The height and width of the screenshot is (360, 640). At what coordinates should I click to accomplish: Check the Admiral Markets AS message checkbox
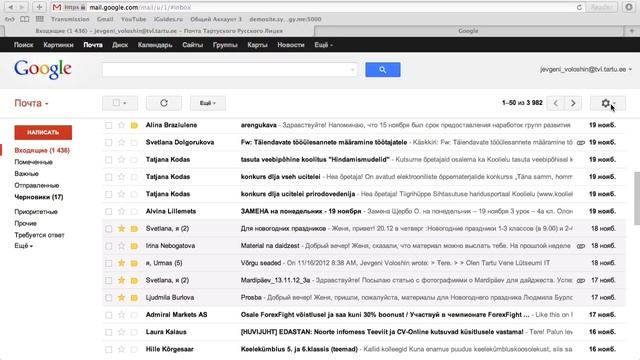(108, 315)
